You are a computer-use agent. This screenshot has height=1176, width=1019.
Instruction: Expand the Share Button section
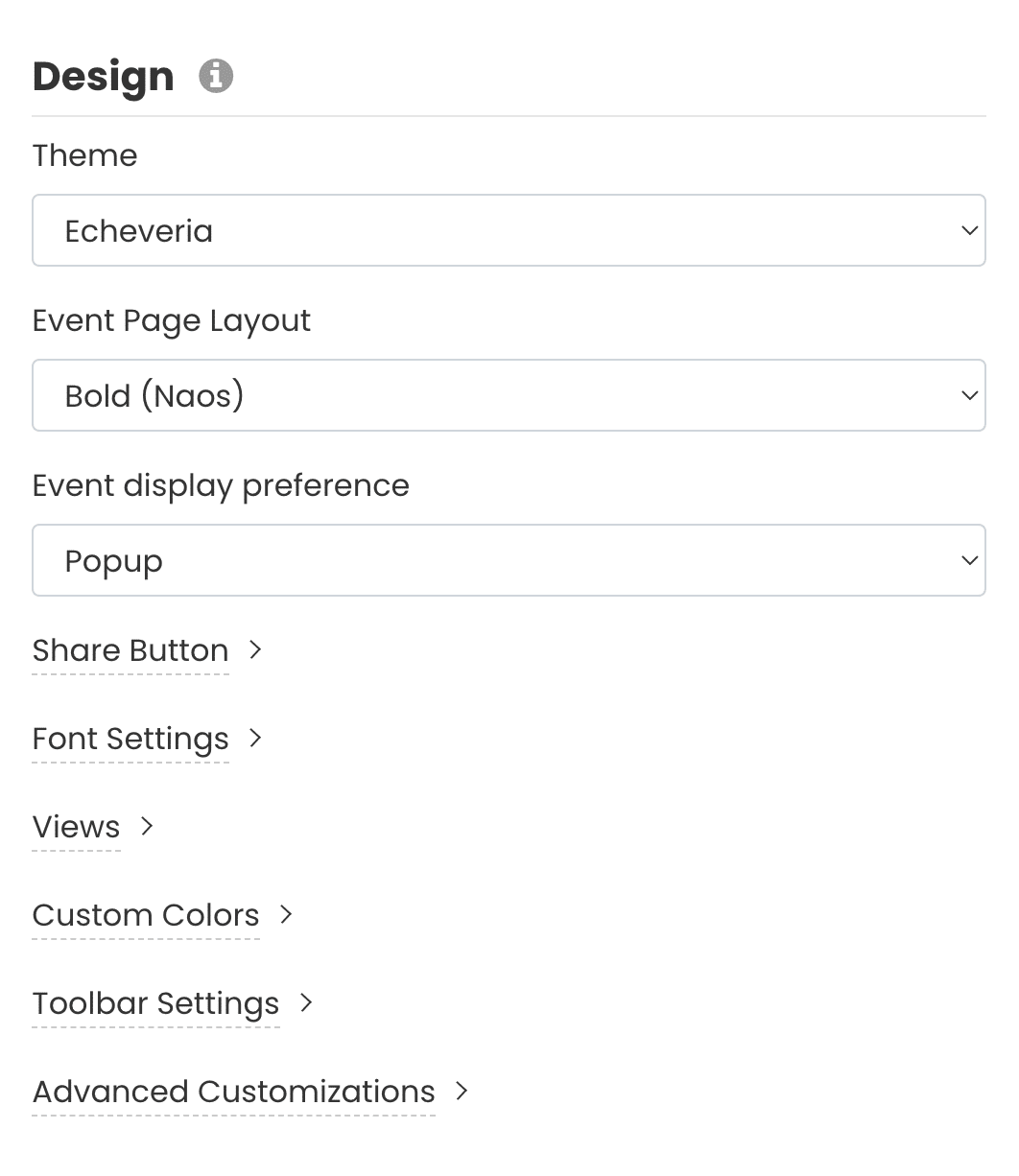tap(130, 650)
